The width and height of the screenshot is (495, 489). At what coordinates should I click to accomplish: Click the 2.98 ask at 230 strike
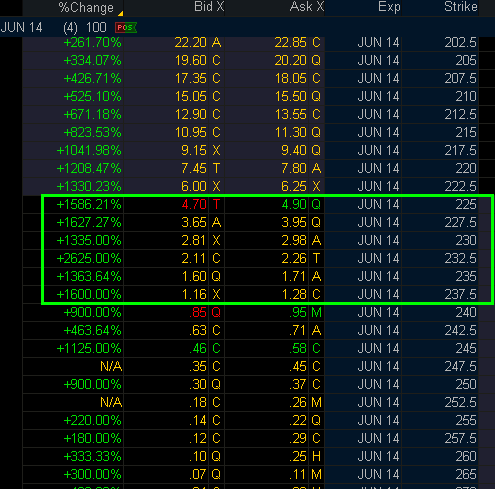point(294,240)
